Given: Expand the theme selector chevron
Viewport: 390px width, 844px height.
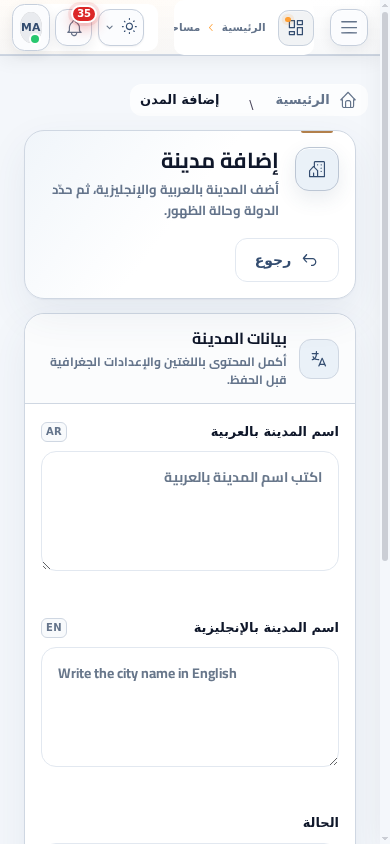Looking at the screenshot, I should [110, 27].
